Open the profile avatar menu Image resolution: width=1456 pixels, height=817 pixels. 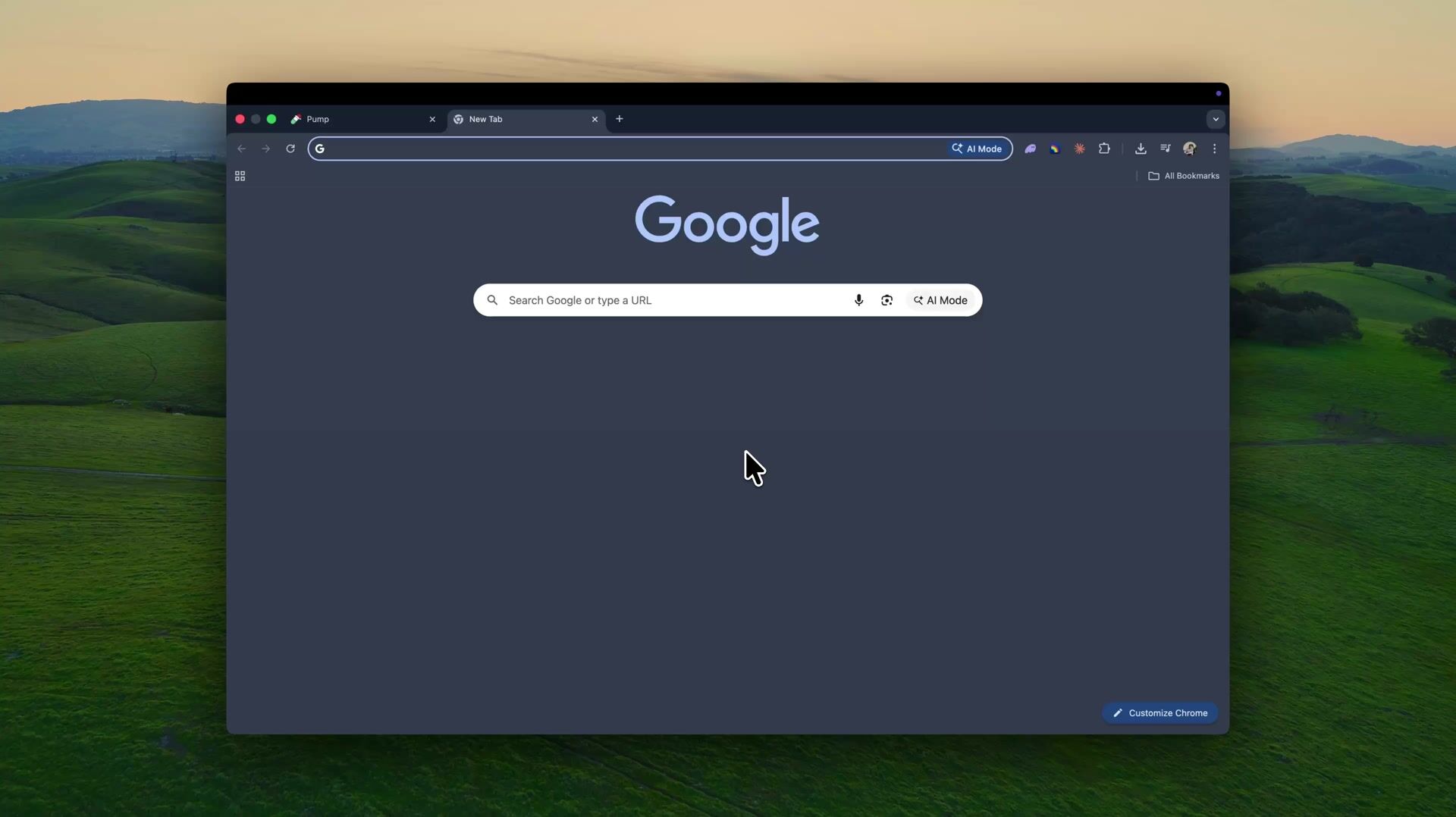coord(1190,149)
